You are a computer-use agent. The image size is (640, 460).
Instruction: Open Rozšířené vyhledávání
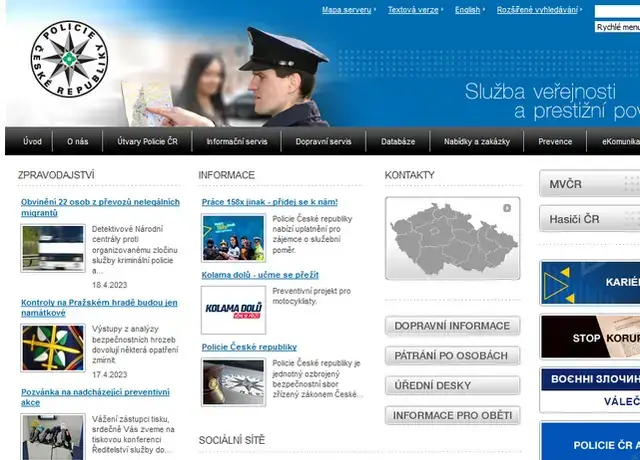coord(537,10)
